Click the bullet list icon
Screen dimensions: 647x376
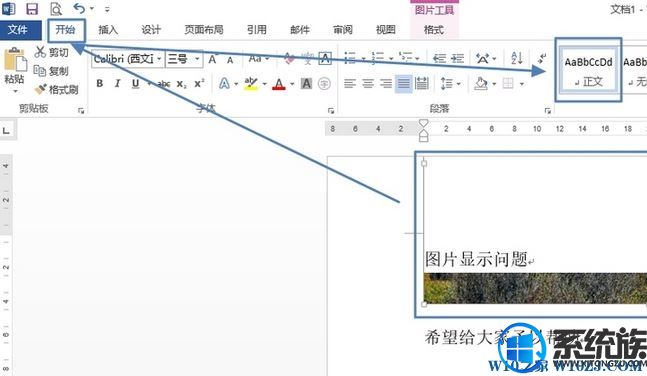tap(350, 58)
